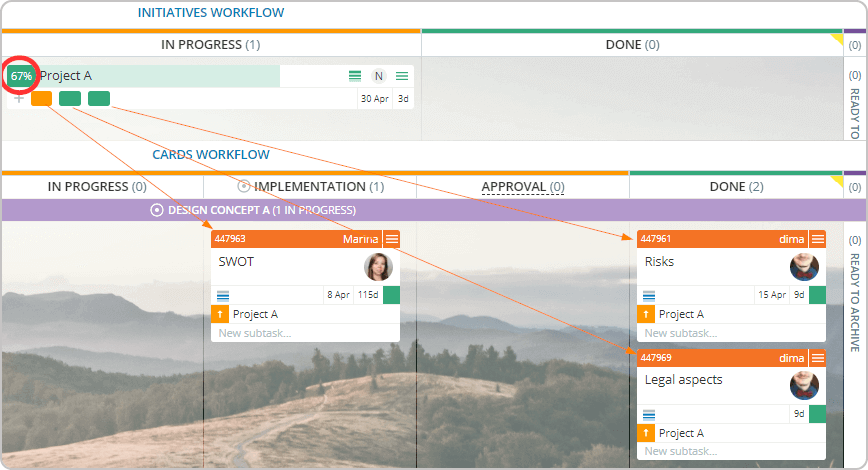
Task: Click the 115d duration on SWOT card
Action: pyautogui.click(x=368, y=295)
